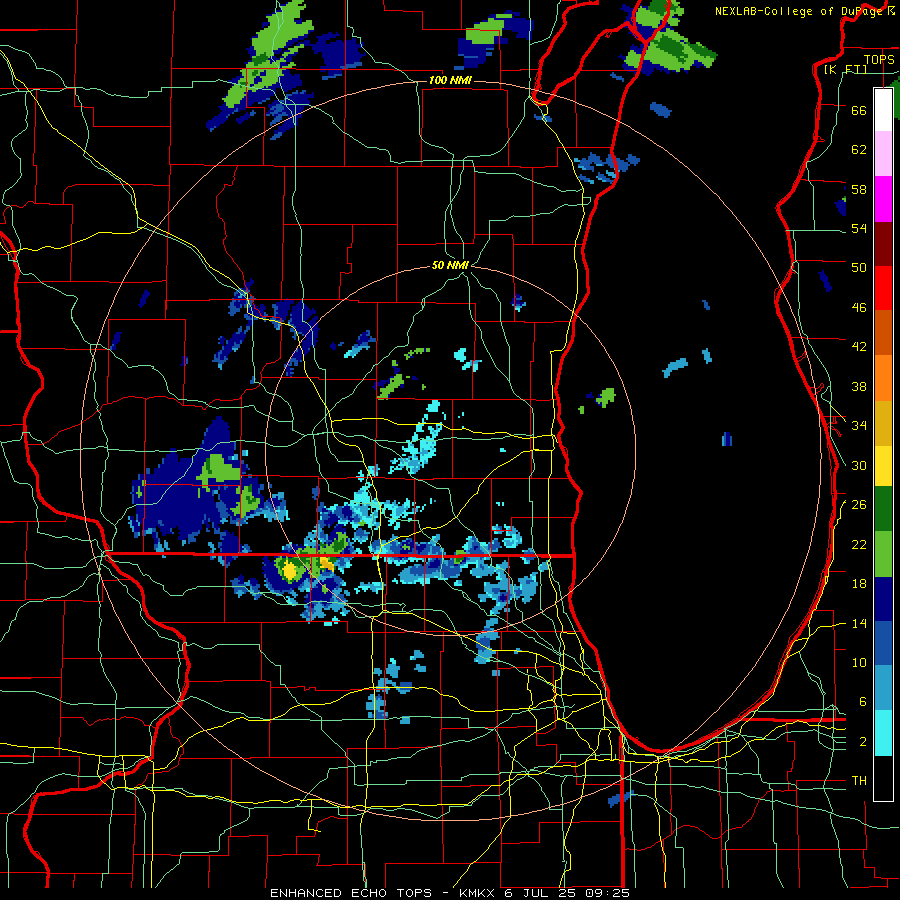Click the light green legend swatch

pos(883,554)
